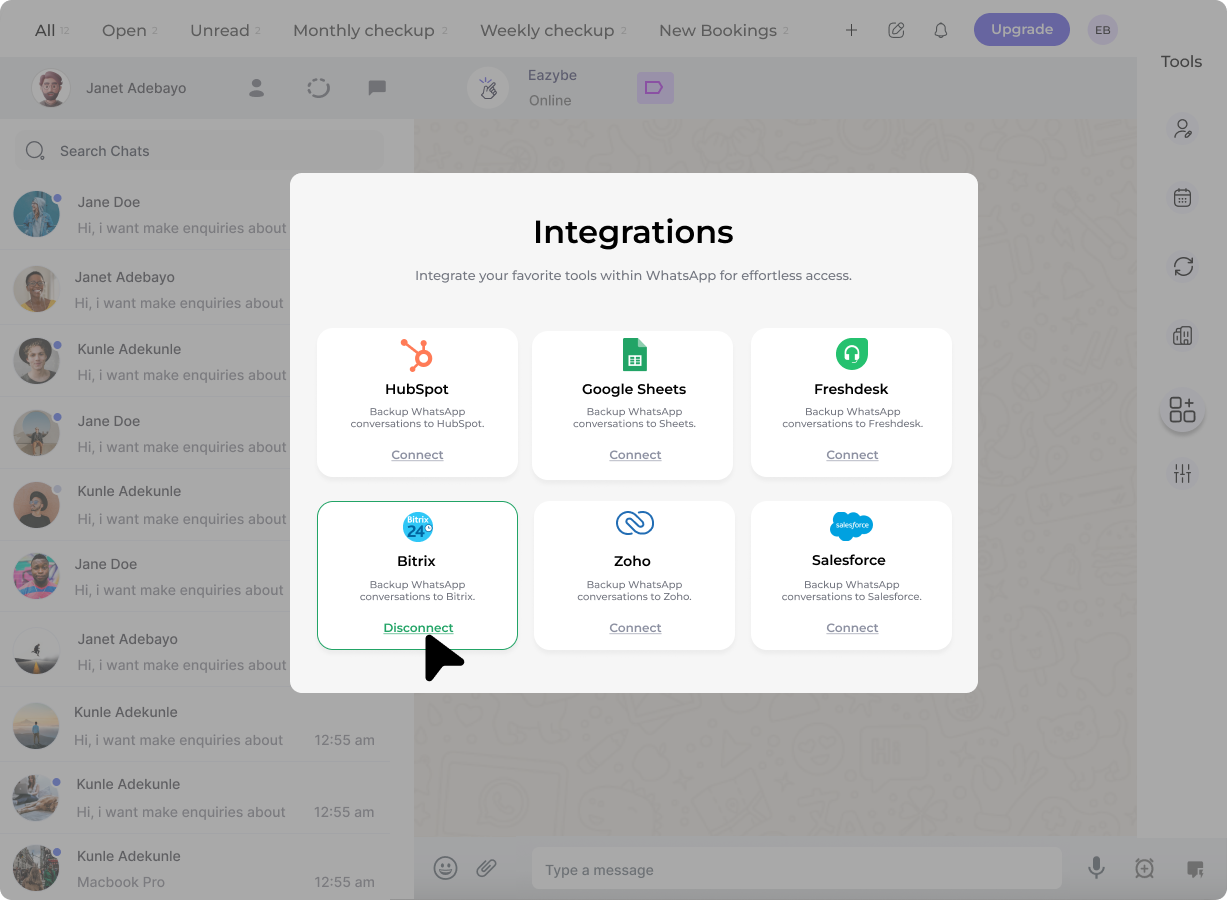The width and height of the screenshot is (1227, 900).
Task: Connect the Salesforce integration
Action: click(x=852, y=628)
